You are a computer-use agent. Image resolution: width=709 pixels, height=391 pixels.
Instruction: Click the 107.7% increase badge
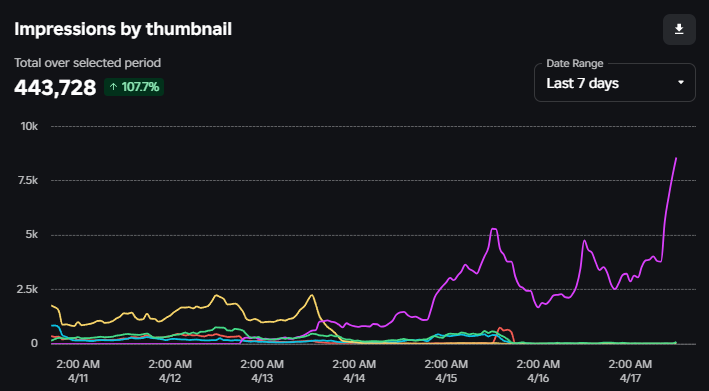(134, 87)
